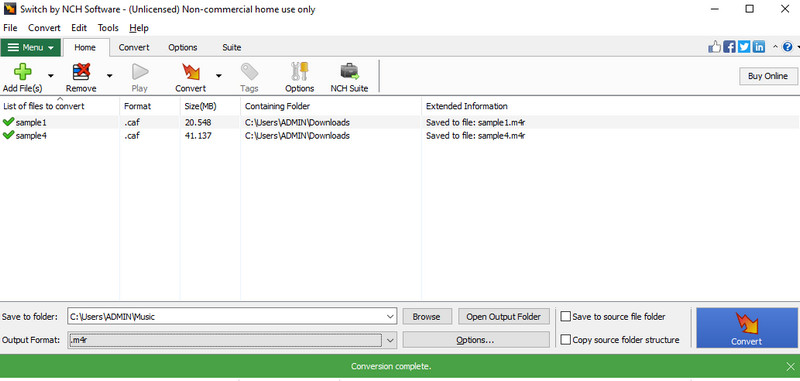Click size value 20.548
The height and width of the screenshot is (381, 800).
(x=198, y=122)
